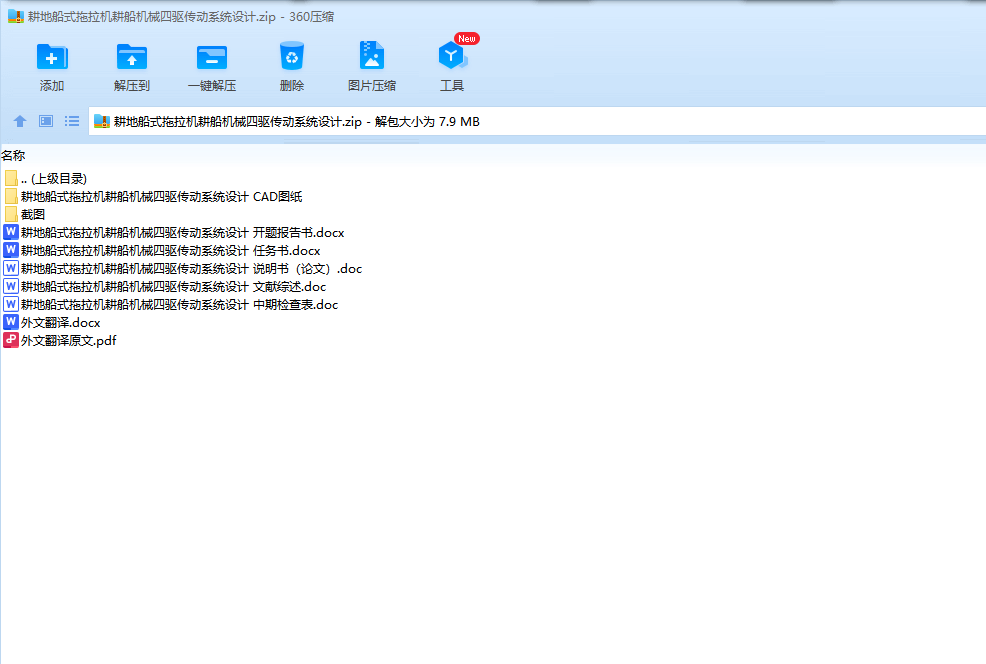Click the document icon of 文献综述.doc

11,286
